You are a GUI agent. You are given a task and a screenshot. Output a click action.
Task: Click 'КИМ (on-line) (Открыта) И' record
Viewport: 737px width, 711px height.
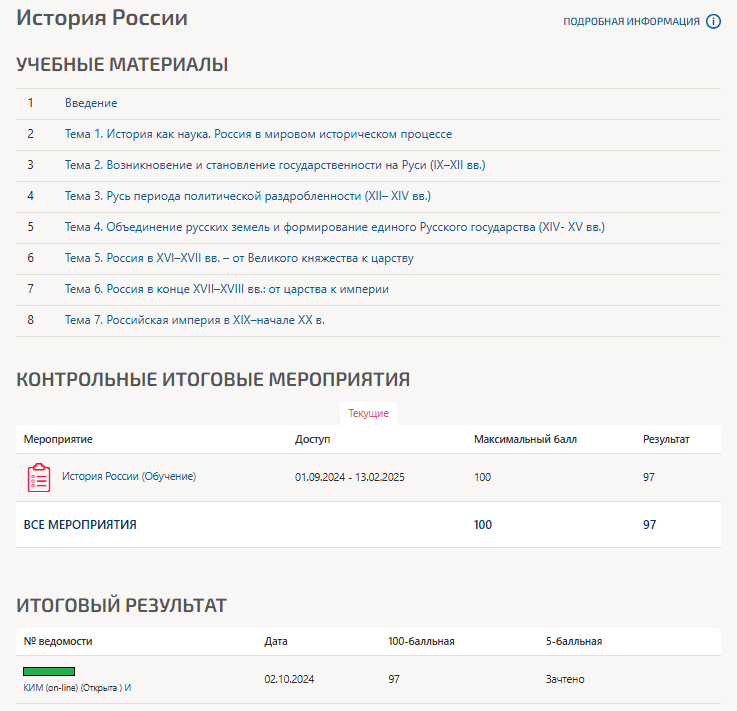(77, 688)
